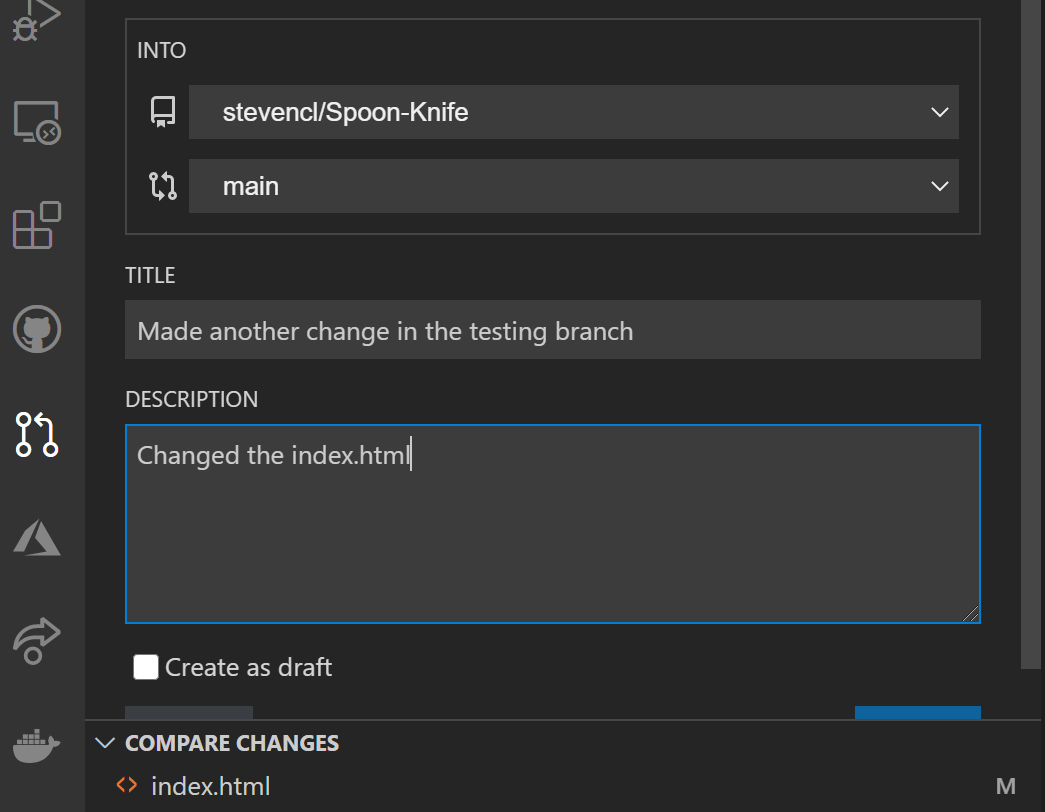This screenshot has width=1045, height=812.
Task: Click the INTO section label
Action: (161, 51)
